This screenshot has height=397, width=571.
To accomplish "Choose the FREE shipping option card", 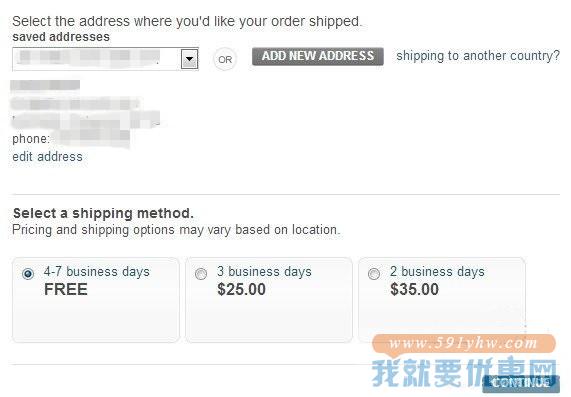I will point(96,300).
